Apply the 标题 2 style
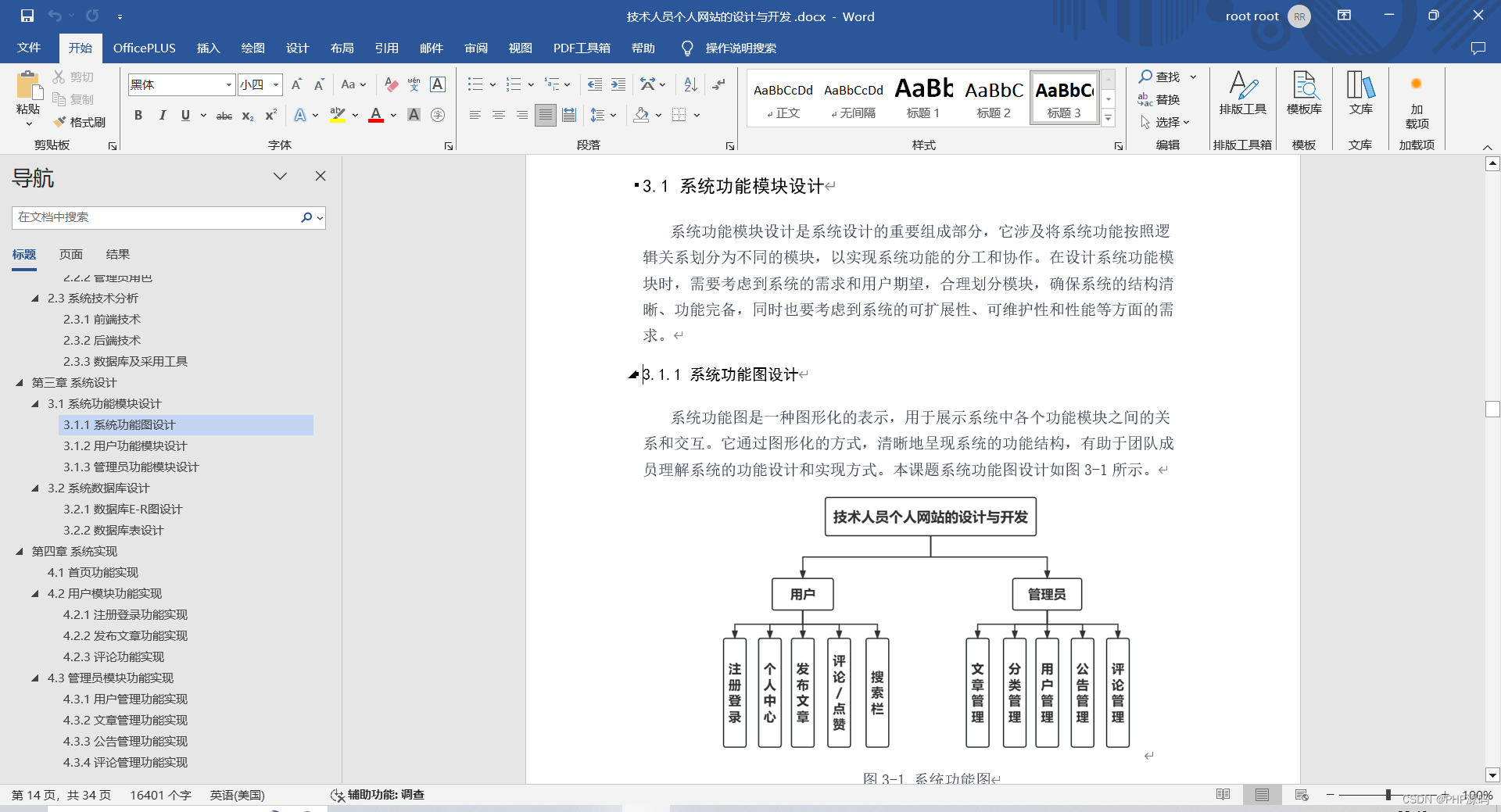The height and width of the screenshot is (812, 1501). [994, 98]
